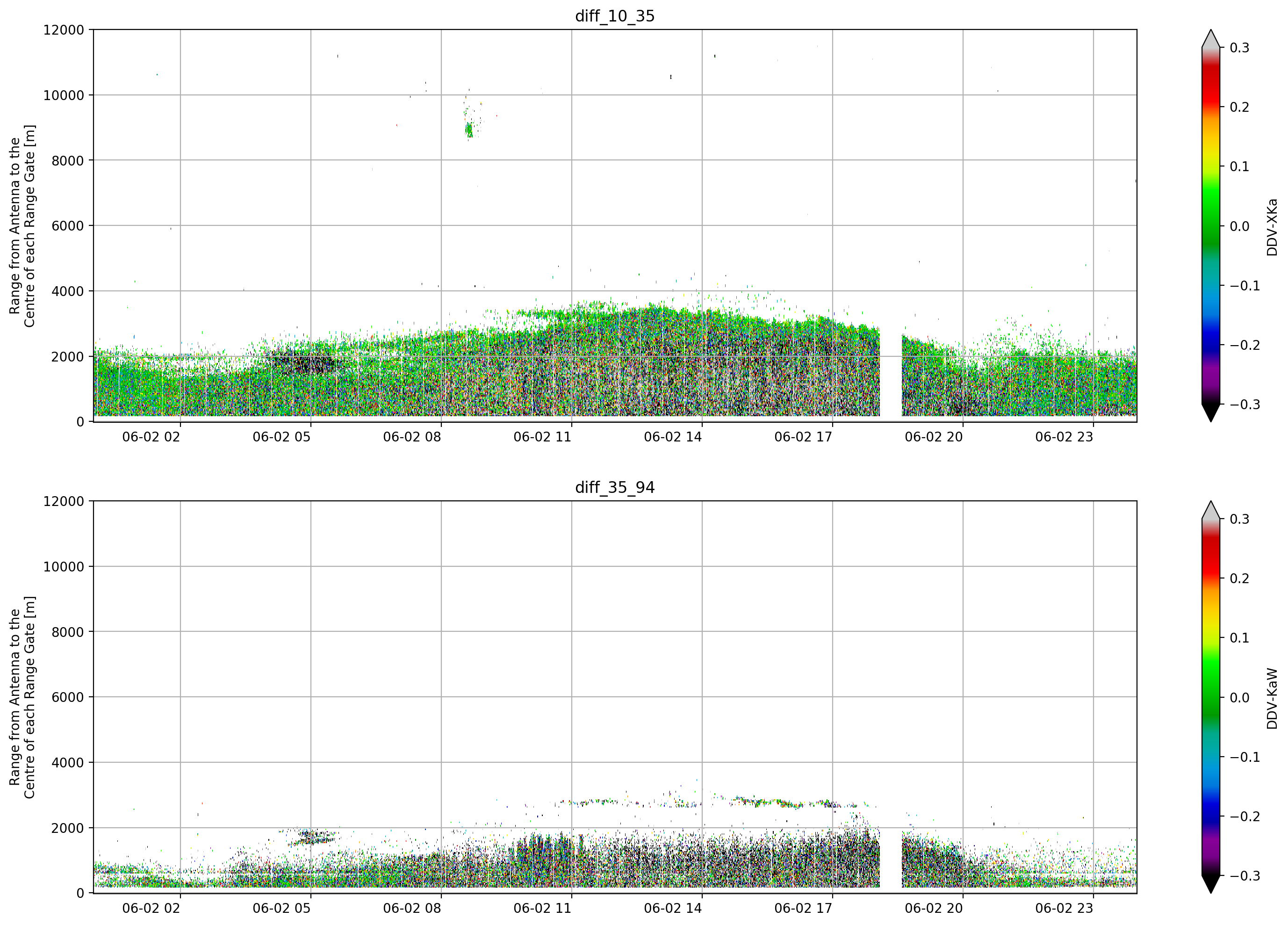Viewport: 1288px width, 925px height.
Task: Click the range axis label of diff_10_35 plot
Action: 22,225
